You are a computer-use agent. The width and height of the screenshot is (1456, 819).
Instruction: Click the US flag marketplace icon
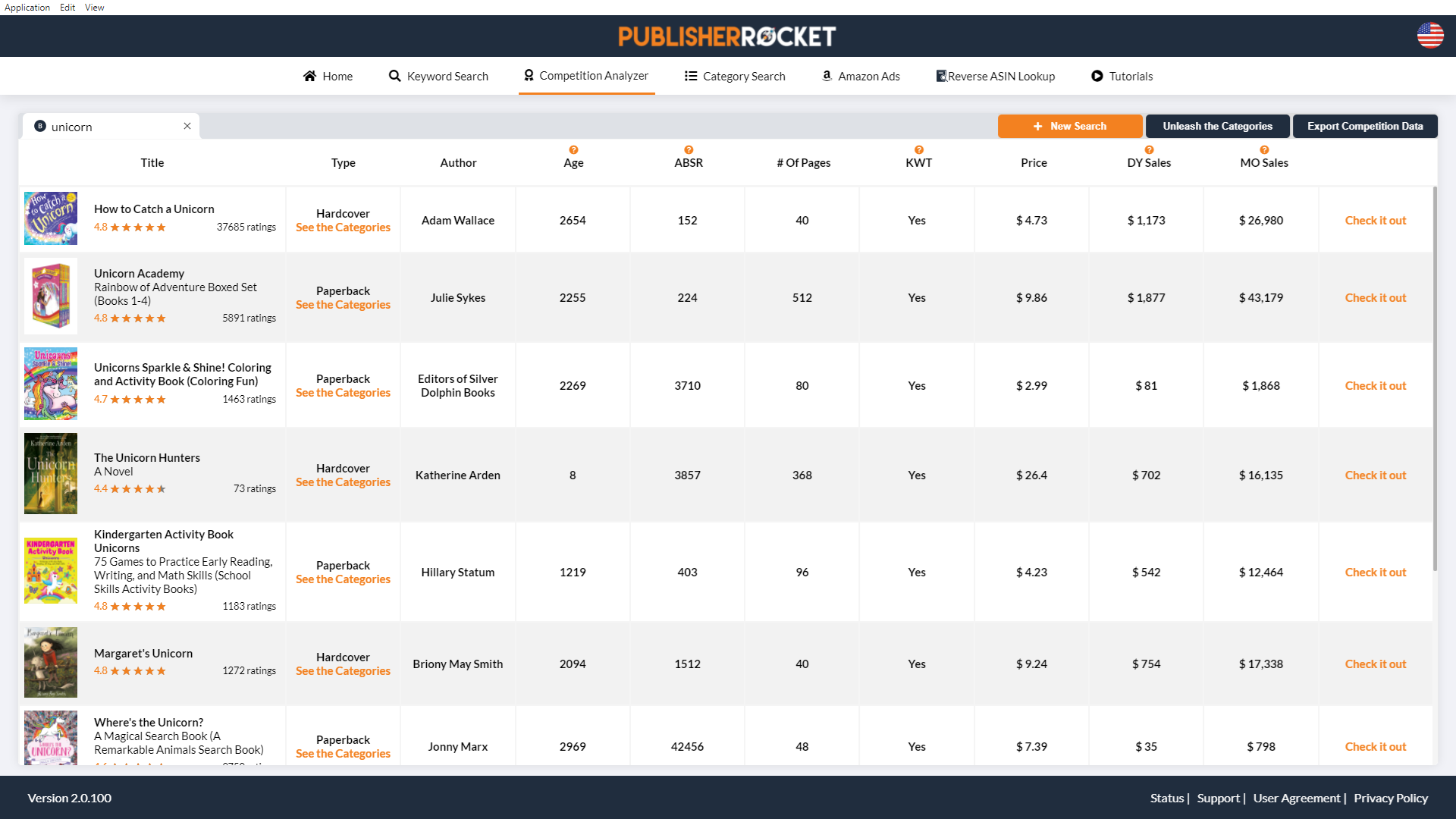tap(1430, 35)
